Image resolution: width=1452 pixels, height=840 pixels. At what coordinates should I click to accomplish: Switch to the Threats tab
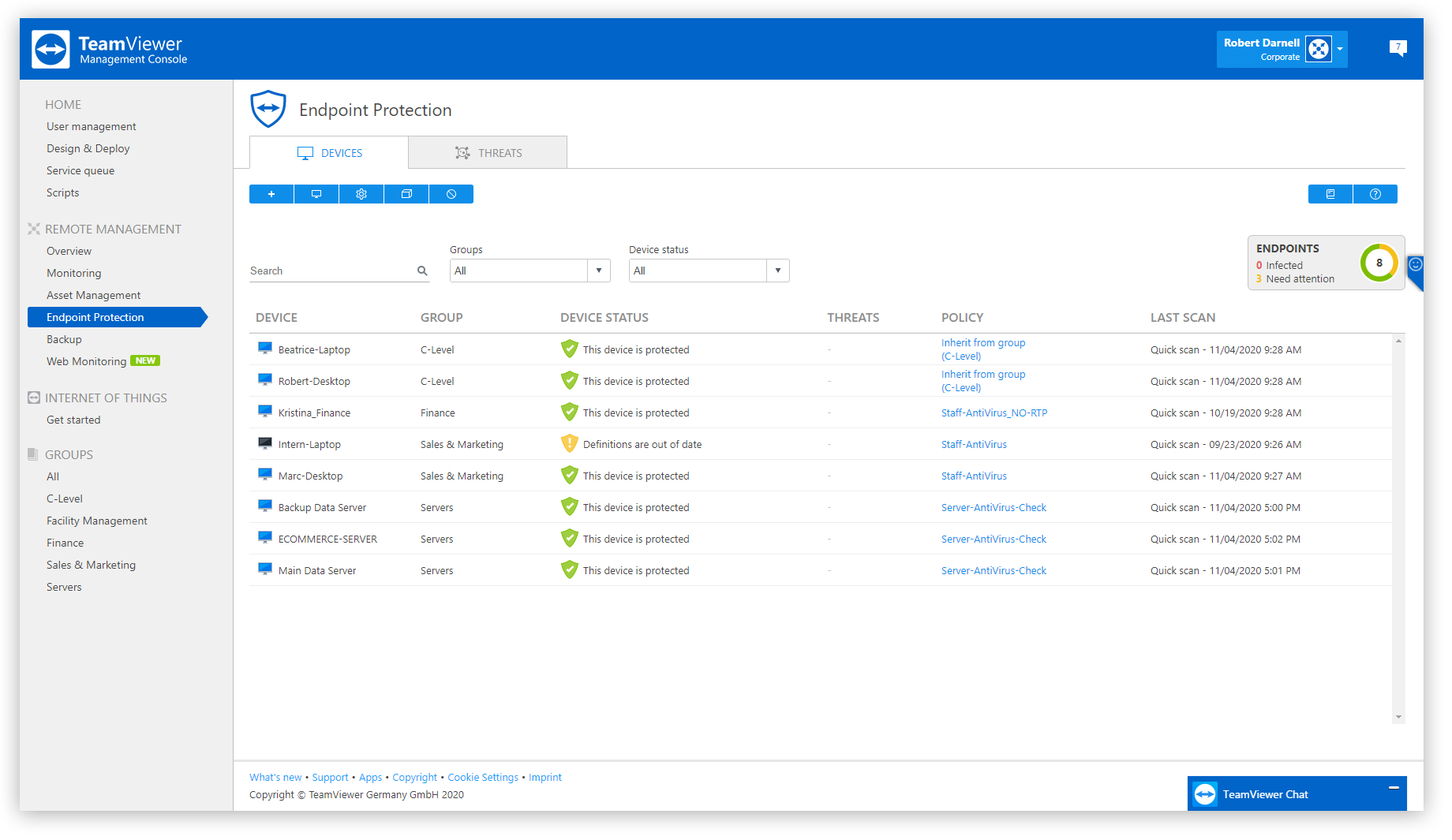[x=488, y=152]
